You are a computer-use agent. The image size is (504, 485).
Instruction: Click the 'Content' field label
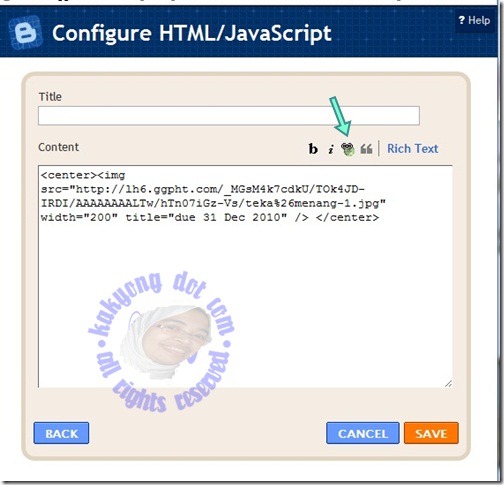(x=59, y=147)
